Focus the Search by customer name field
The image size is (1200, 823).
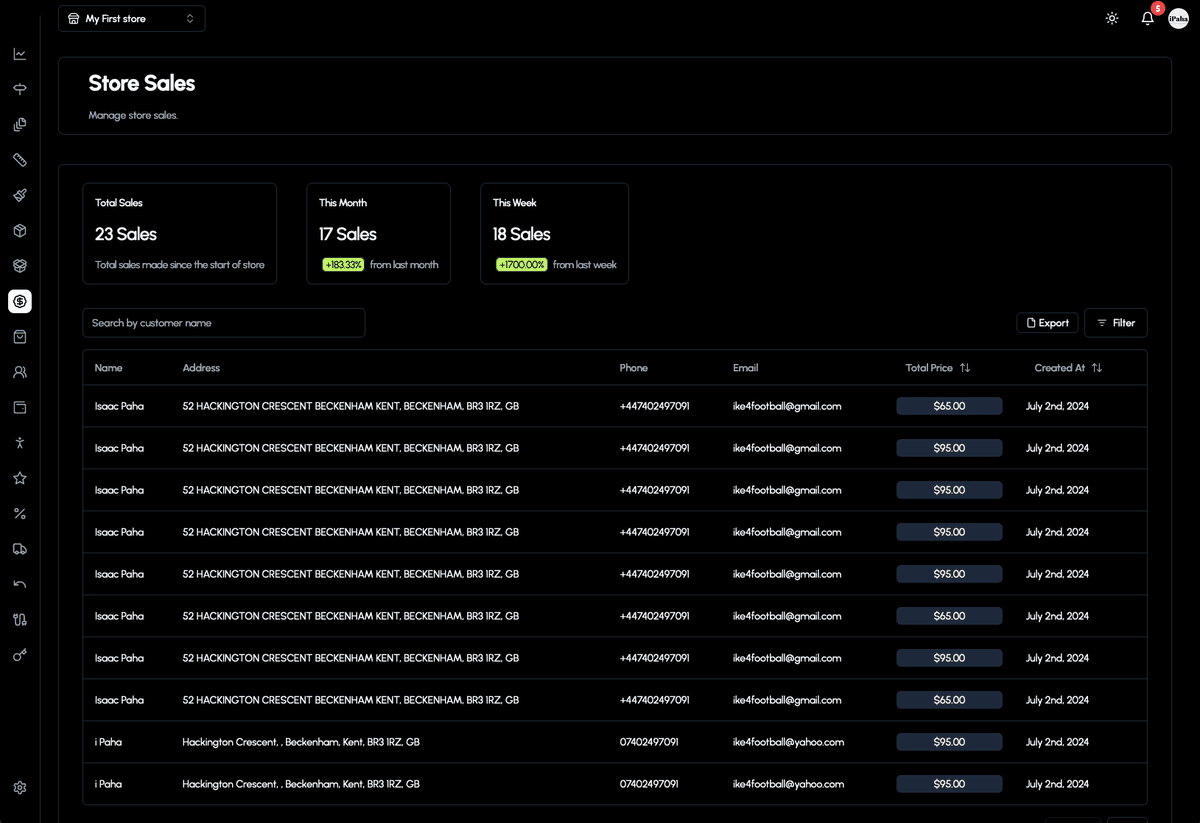tap(224, 323)
